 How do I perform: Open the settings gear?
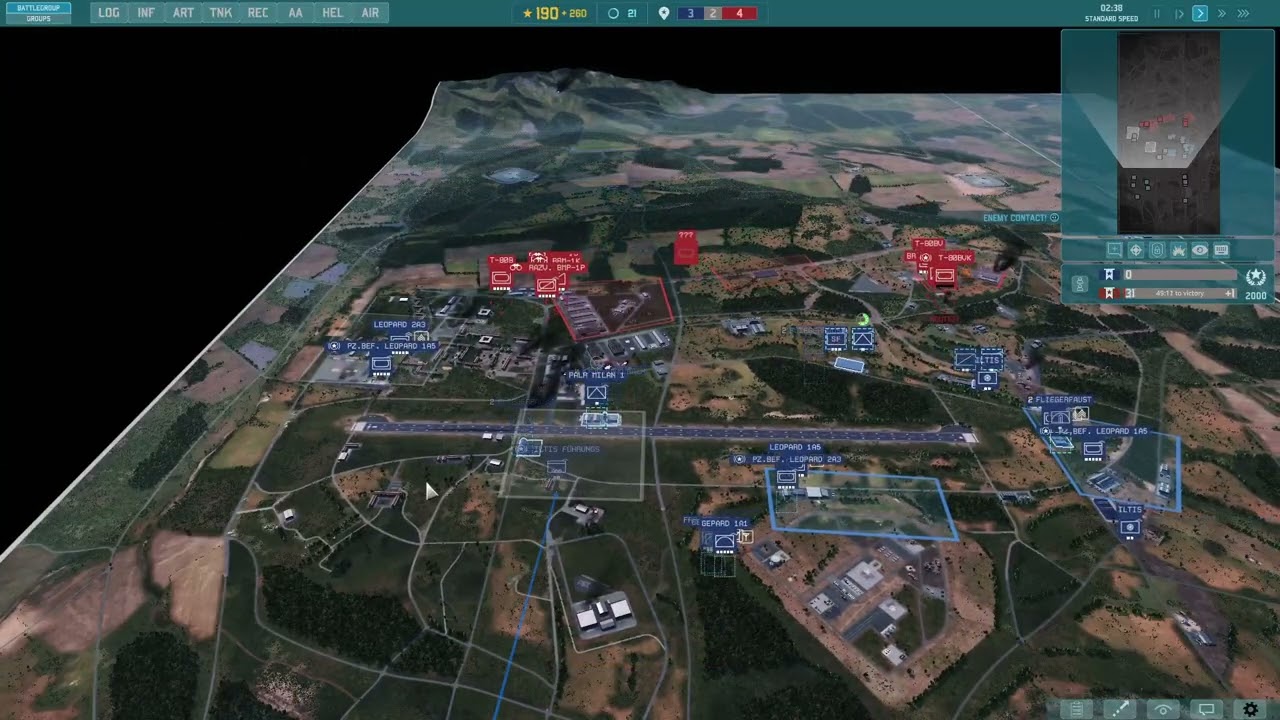coord(1251,709)
